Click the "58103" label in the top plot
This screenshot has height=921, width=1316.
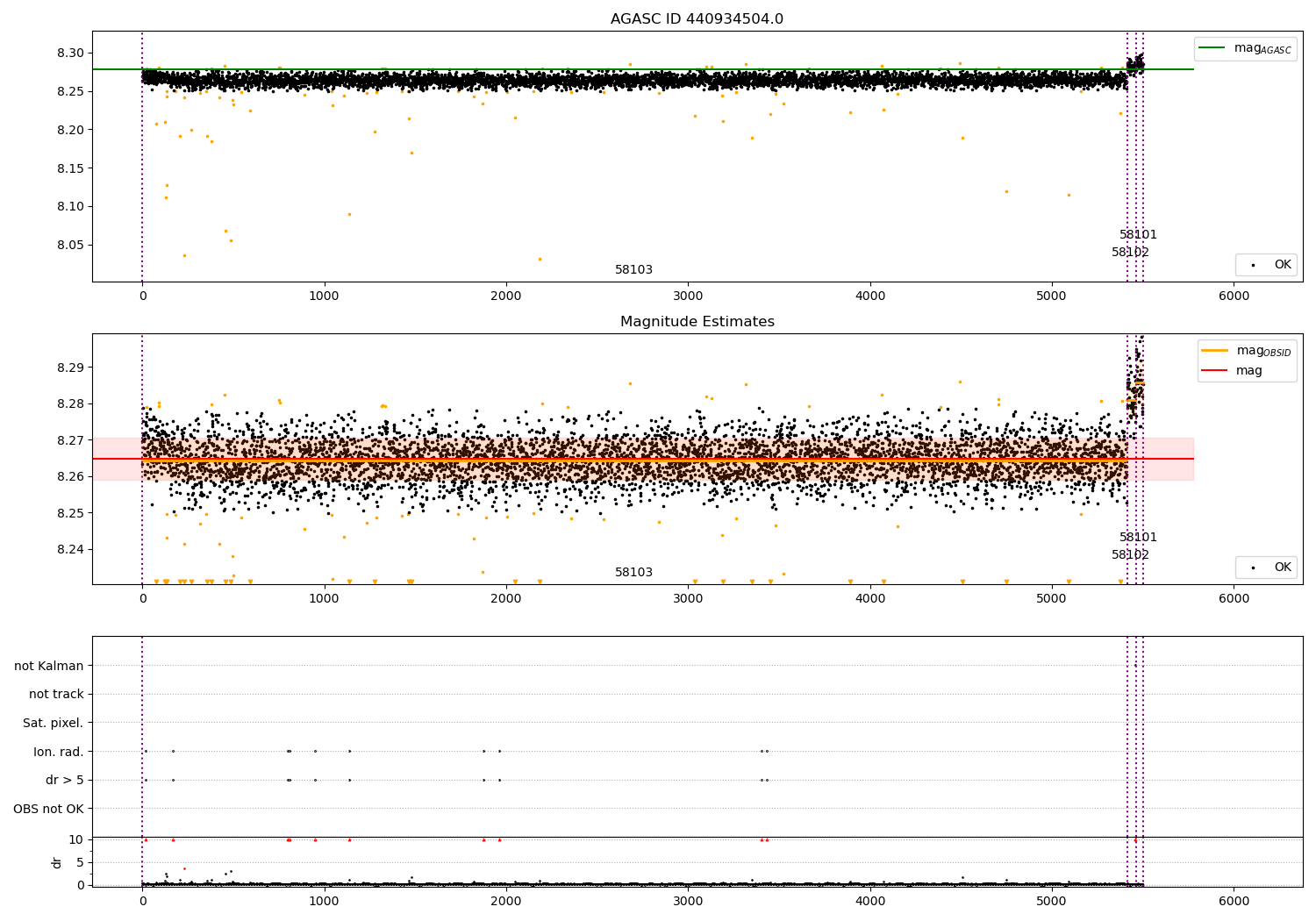(x=633, y=270)
